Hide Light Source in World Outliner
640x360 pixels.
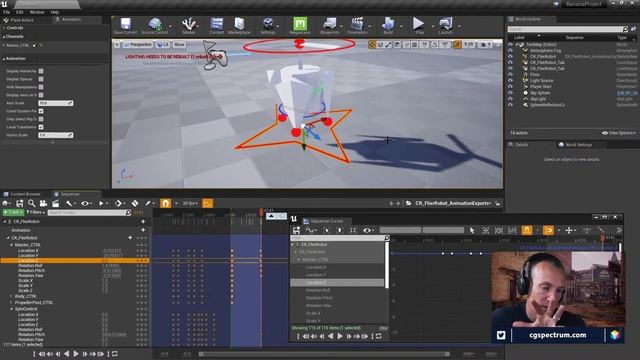510,81
